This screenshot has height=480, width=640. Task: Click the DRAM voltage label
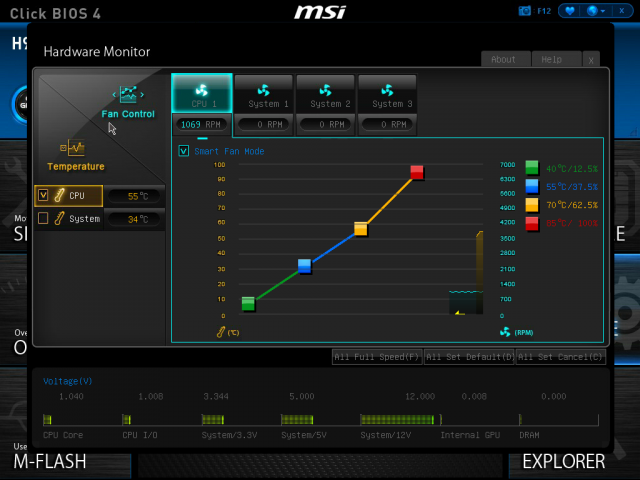[529, 435]
